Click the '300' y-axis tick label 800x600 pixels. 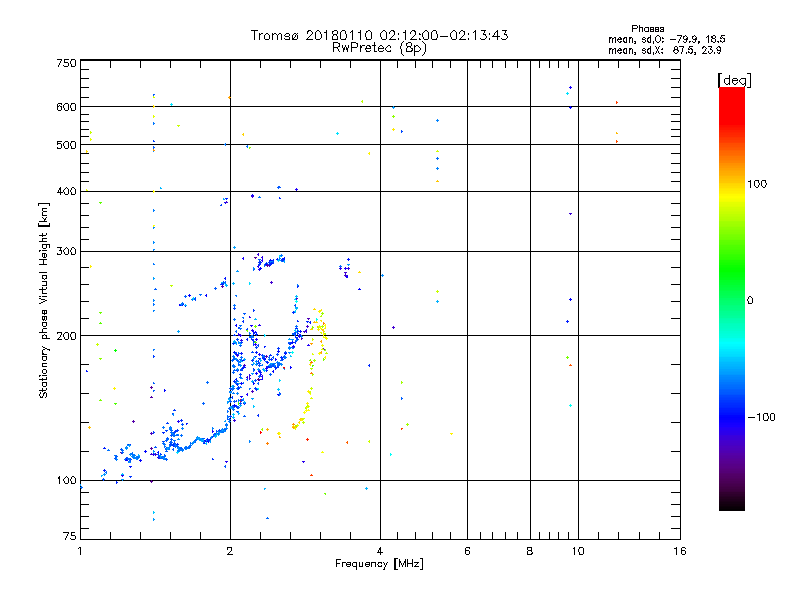click(x=66, y=251)
